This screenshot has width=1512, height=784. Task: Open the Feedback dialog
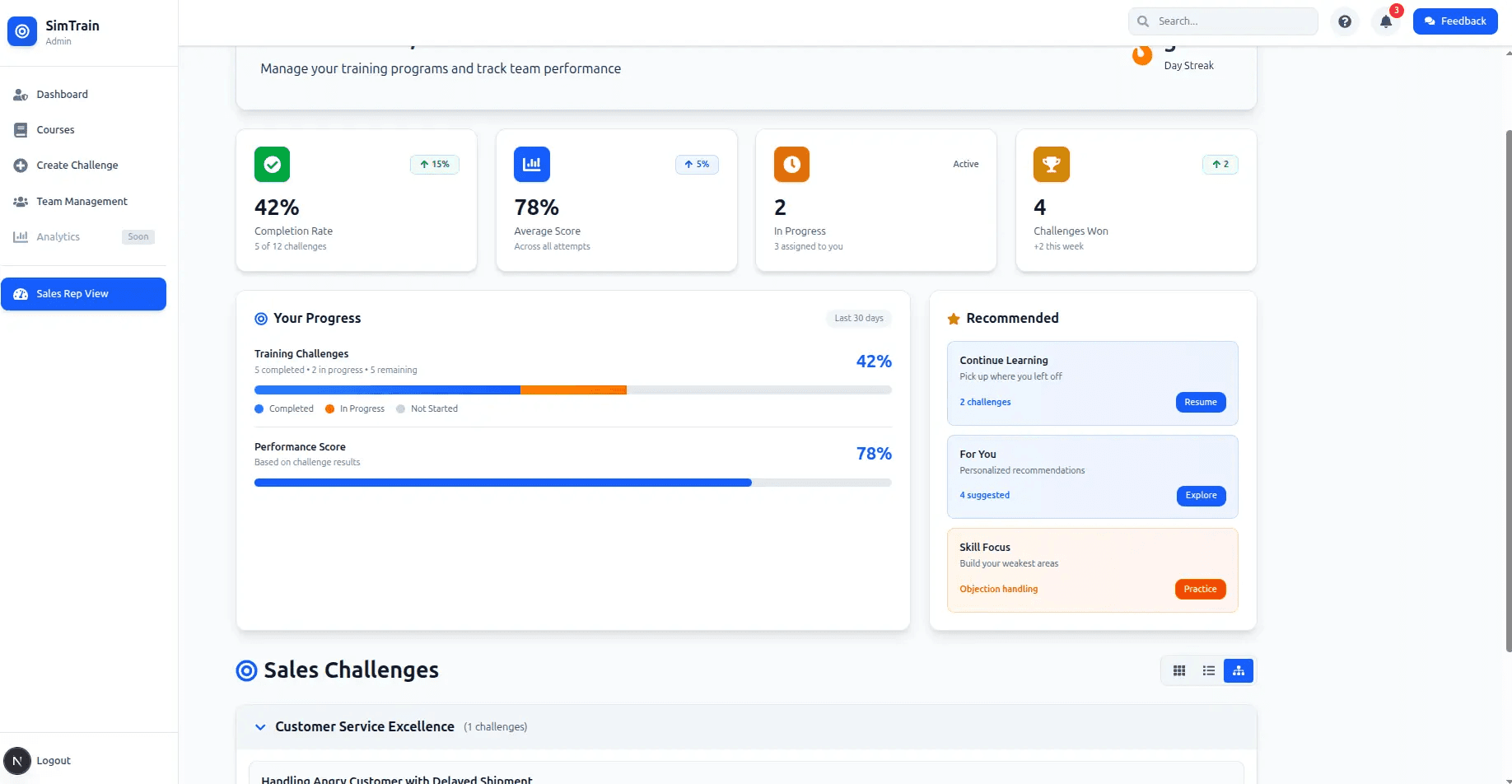(1454, 21)
